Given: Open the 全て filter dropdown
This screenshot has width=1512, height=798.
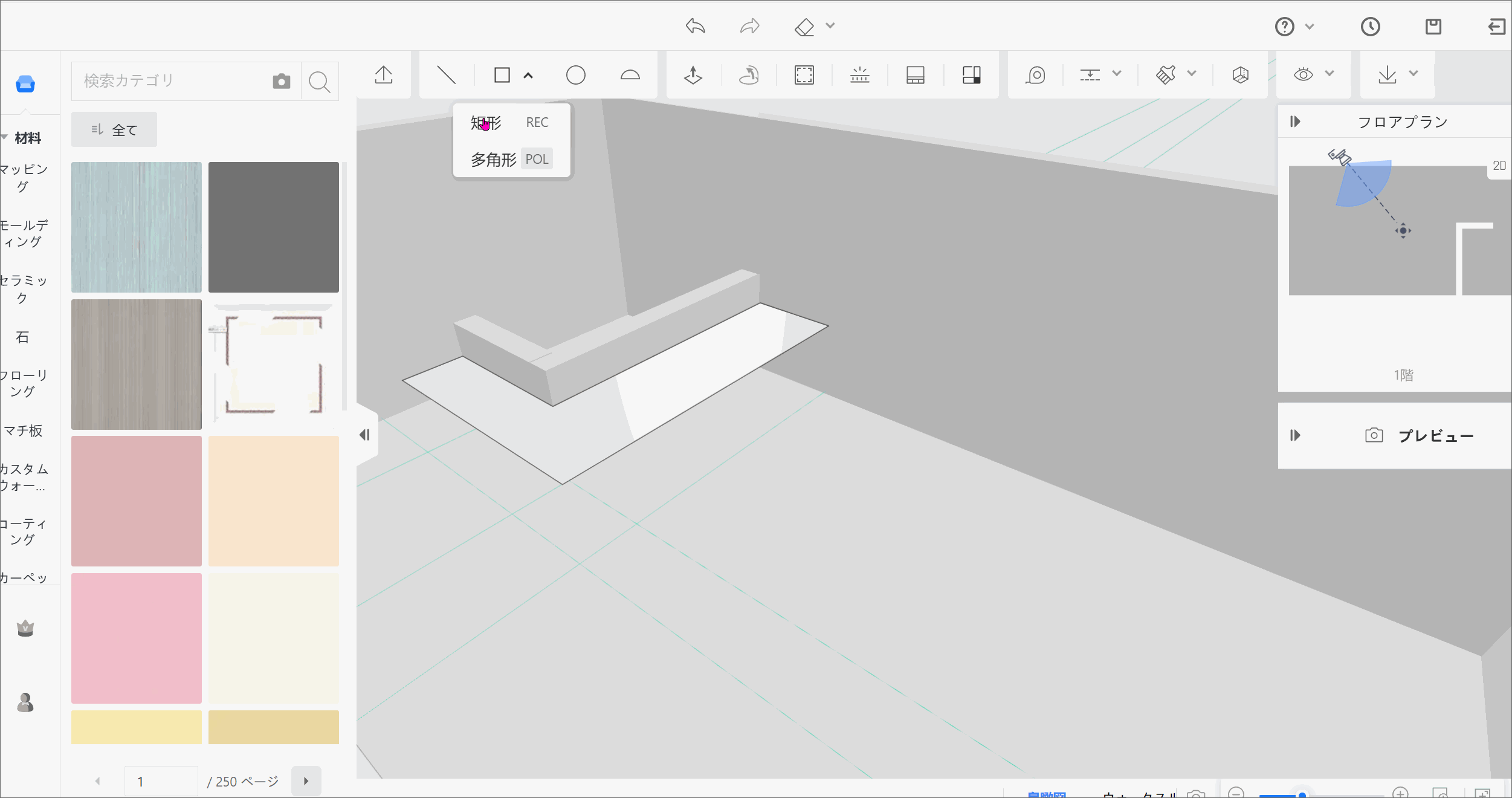Looking at the screenshot, I should (x=114, y=129).
